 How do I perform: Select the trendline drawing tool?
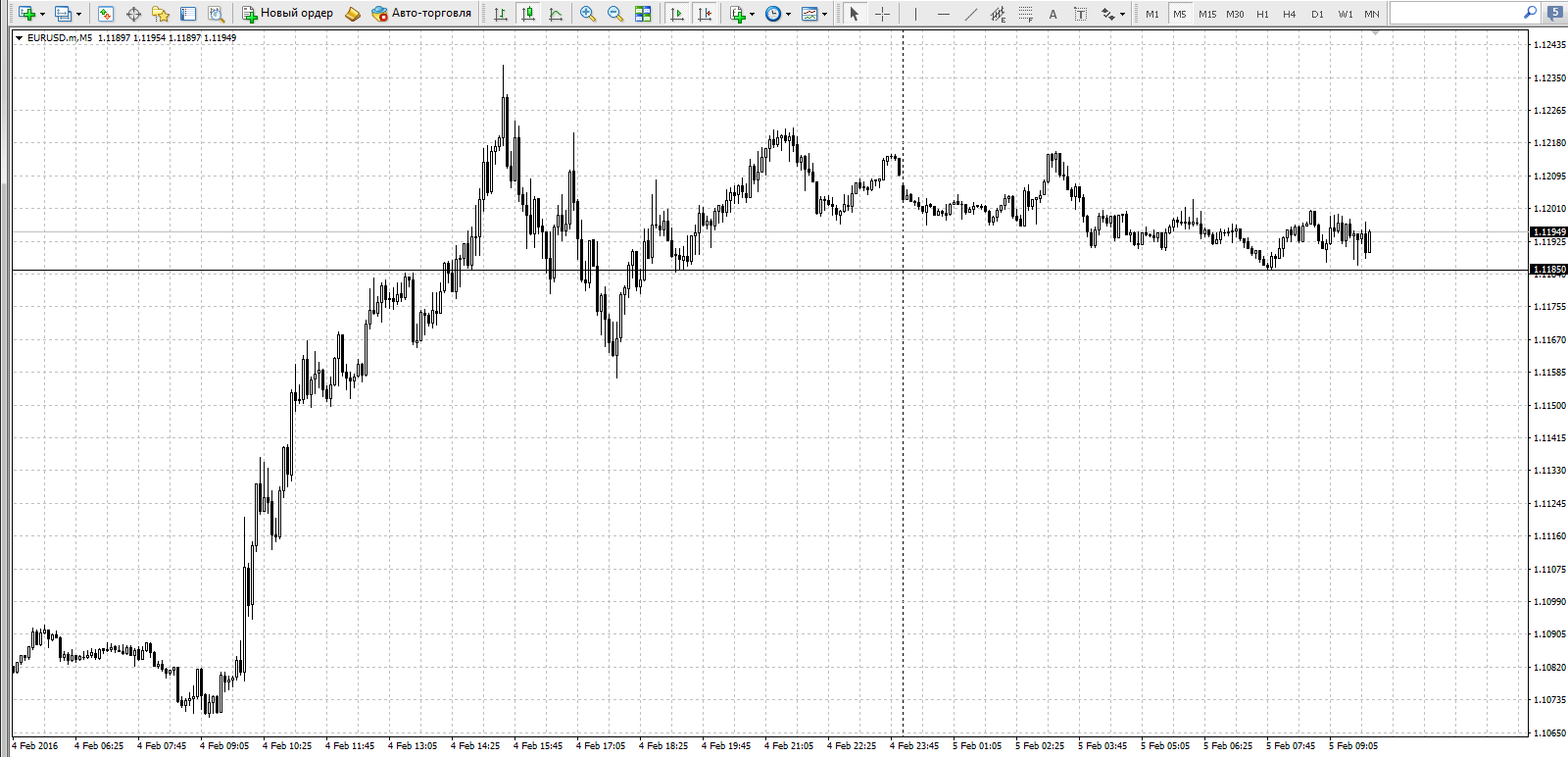click(970, 14)
